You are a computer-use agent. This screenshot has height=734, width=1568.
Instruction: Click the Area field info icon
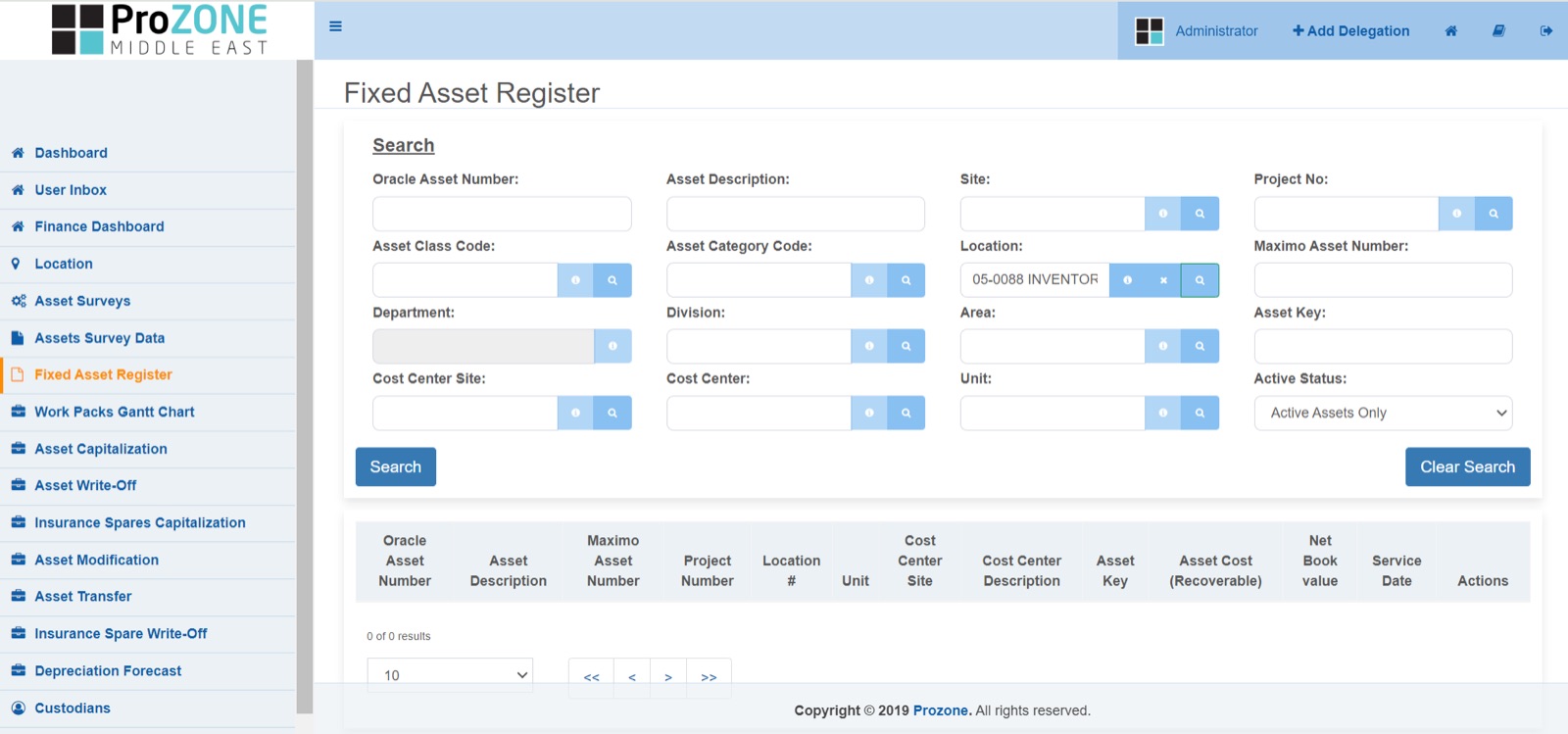pyautogui.click(x=1163, y=346)
